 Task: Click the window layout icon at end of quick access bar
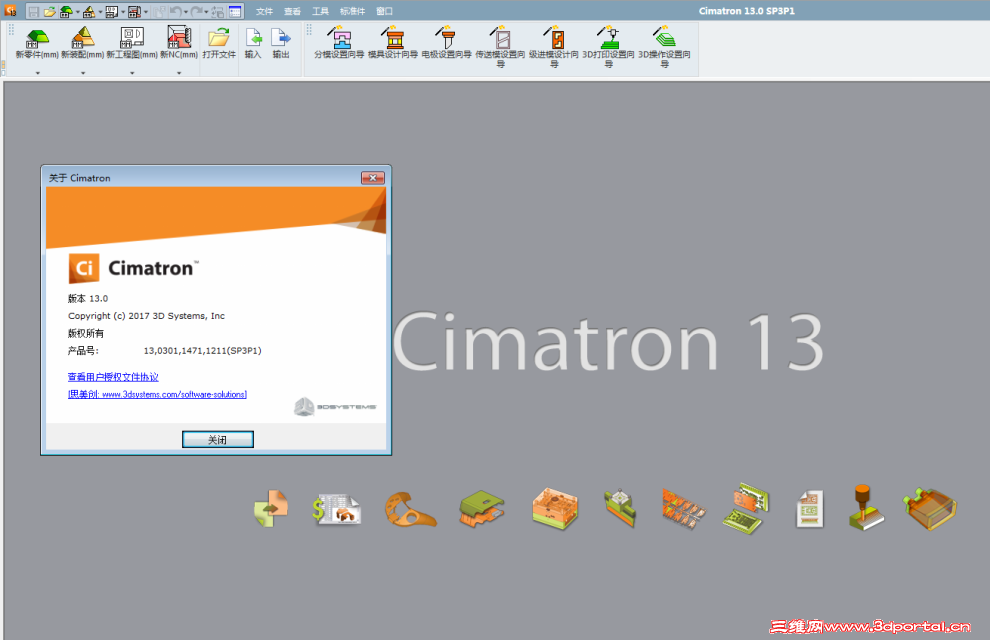point(235,11)
